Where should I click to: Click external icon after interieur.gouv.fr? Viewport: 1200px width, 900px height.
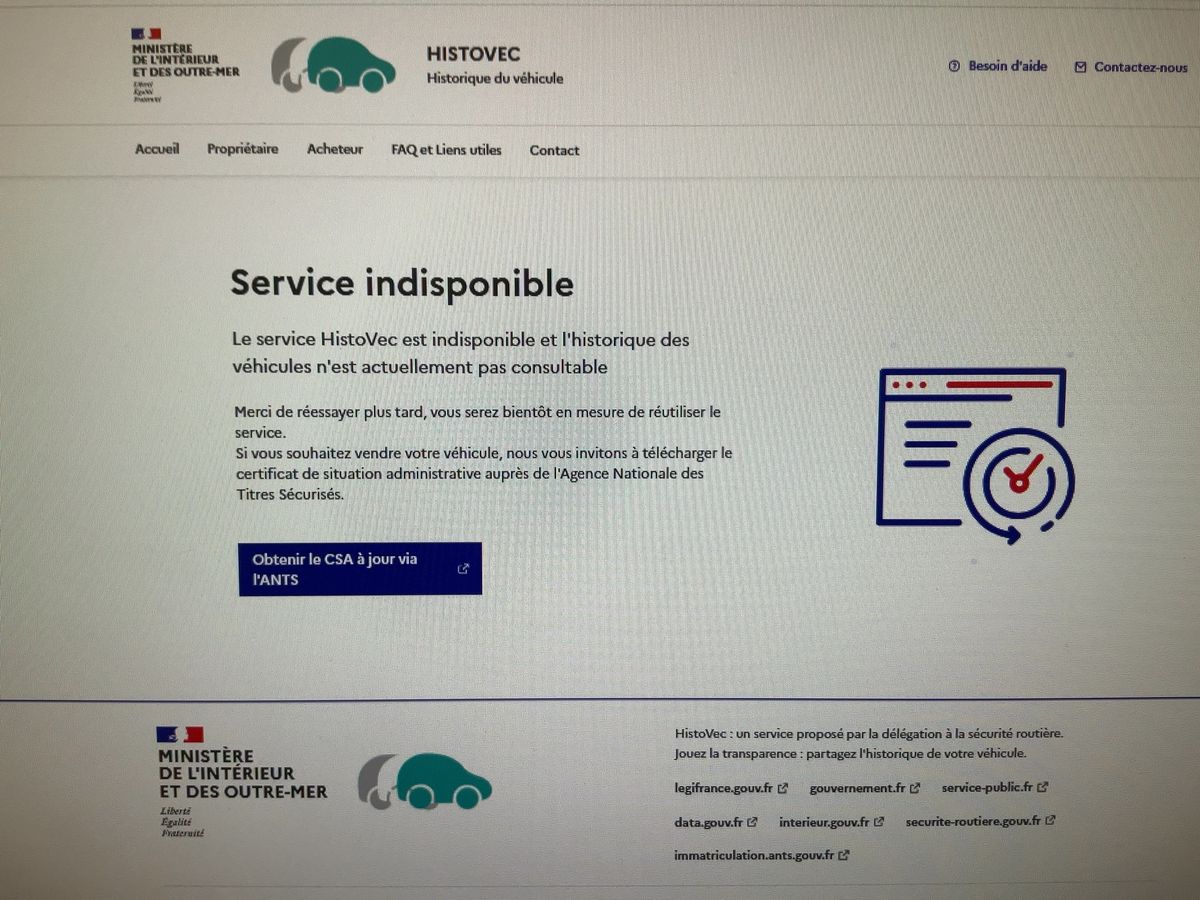879,822
